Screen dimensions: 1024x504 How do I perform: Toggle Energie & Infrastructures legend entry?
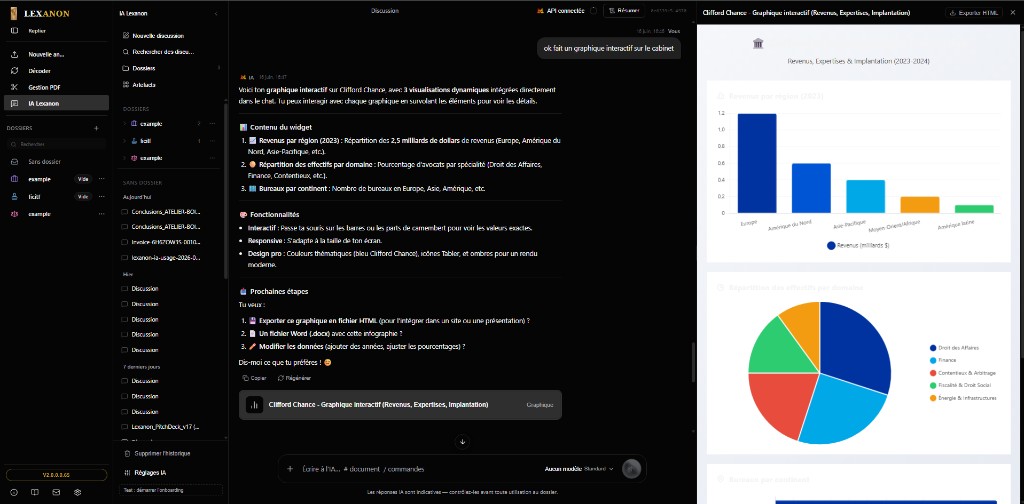pos(963,398)
